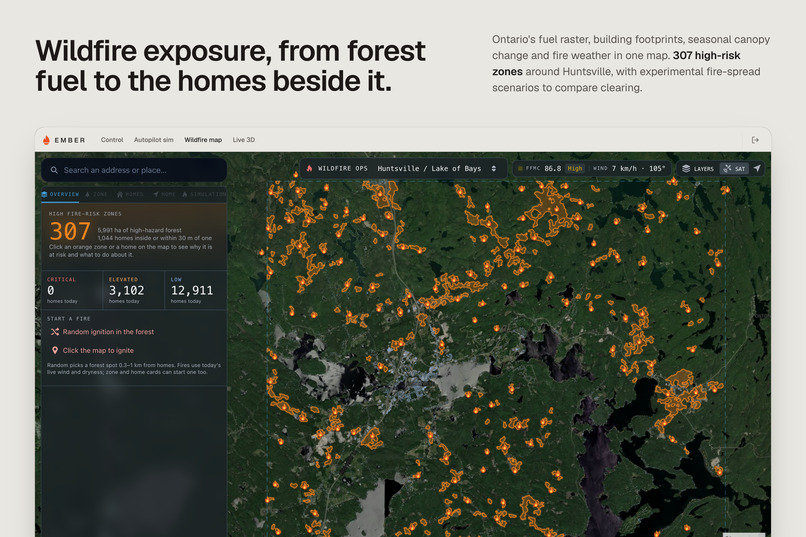
Task: Switch to the Home tab with arrow icon
Action: (164, 194)
